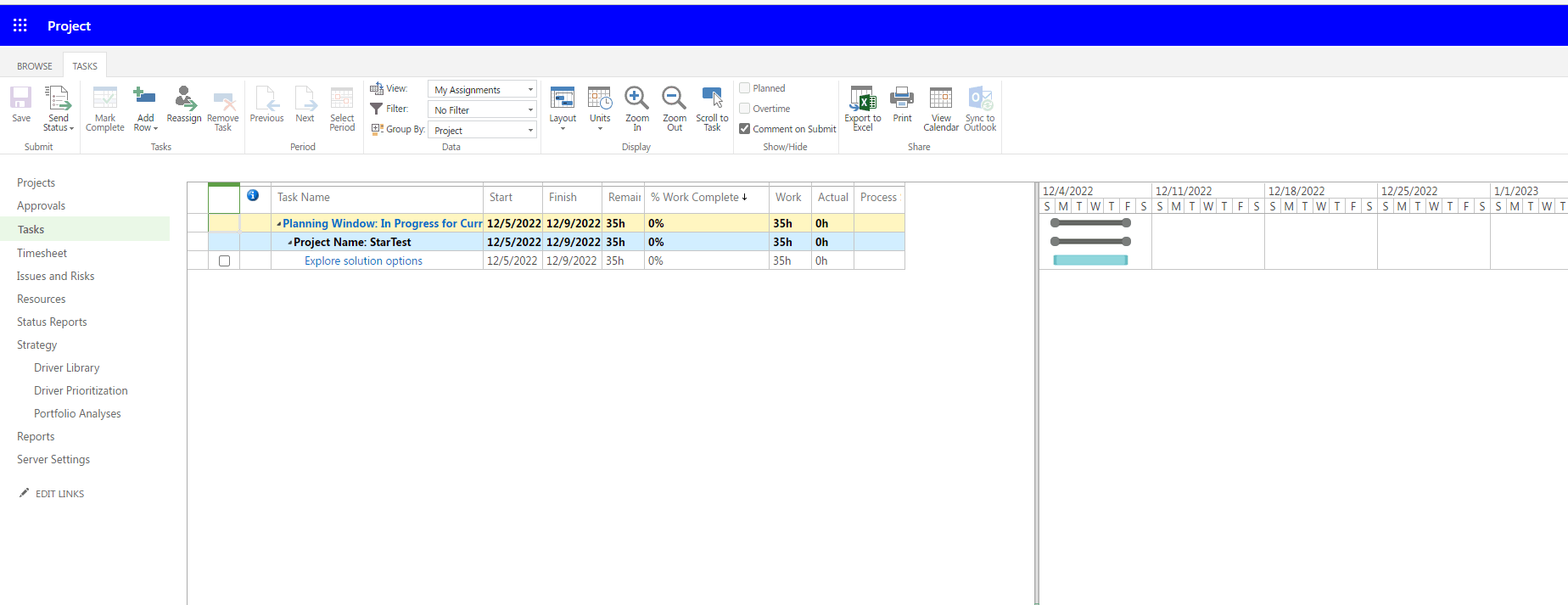Click the Save icon in ribbon
The image size is (1568, 605).
(21, 98)
